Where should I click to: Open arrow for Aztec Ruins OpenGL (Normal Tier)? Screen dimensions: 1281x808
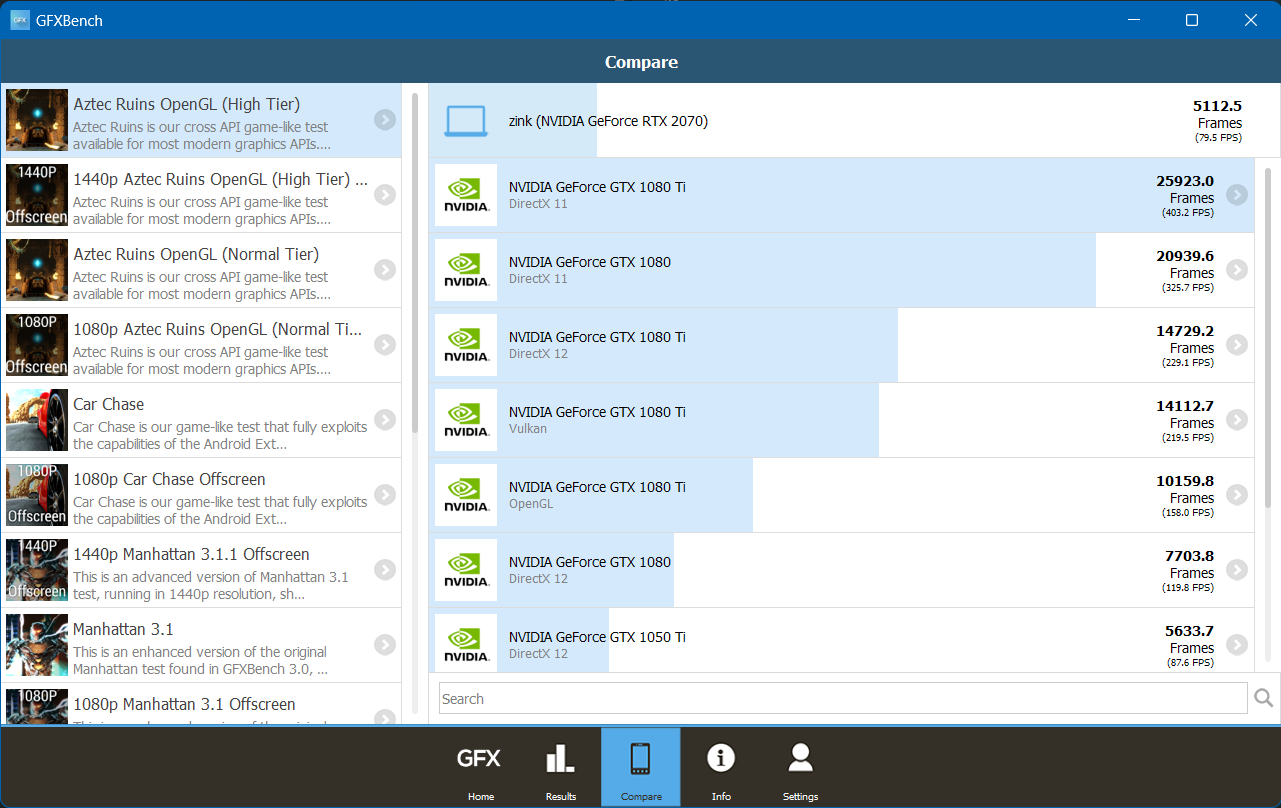pyautogui.click(x=385, y=270)
